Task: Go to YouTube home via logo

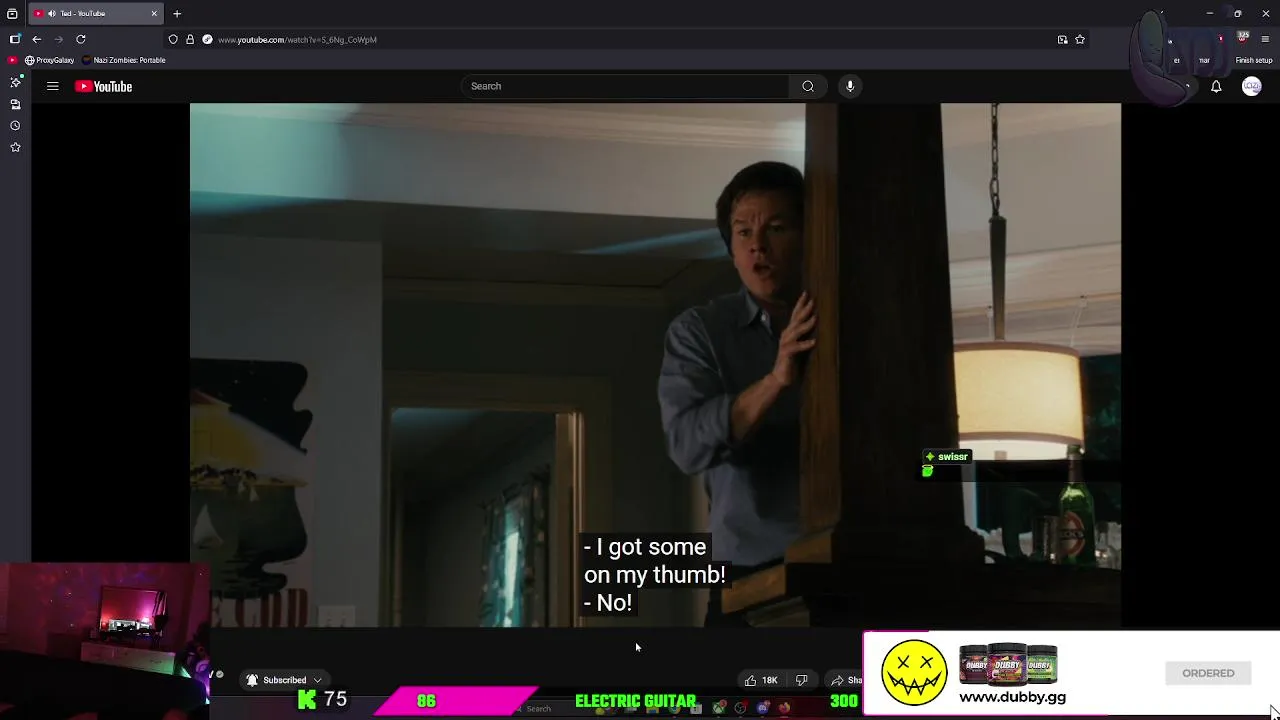Action: [104, 86]
